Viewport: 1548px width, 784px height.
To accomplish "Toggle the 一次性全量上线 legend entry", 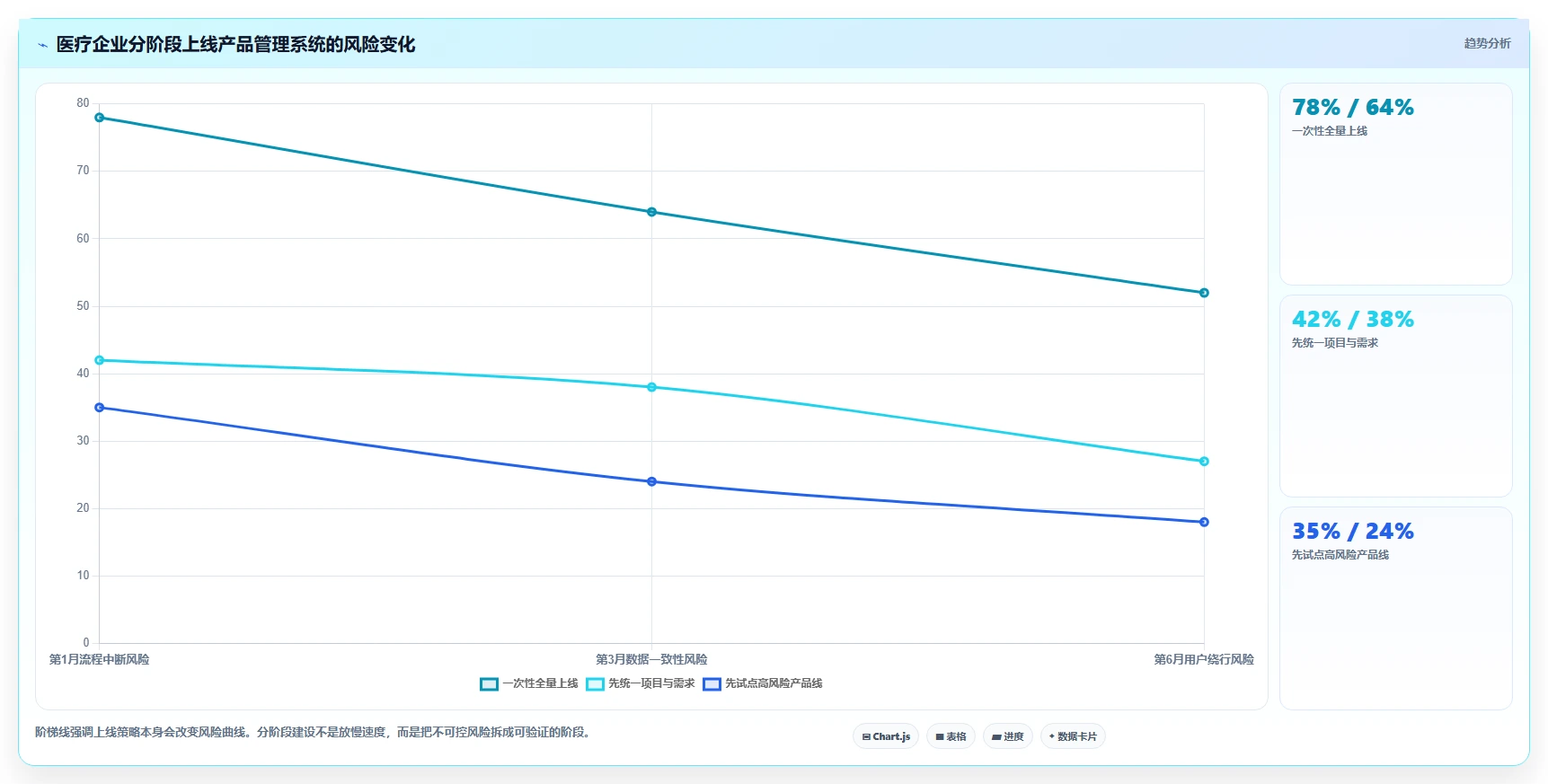I will coord(529,683).
